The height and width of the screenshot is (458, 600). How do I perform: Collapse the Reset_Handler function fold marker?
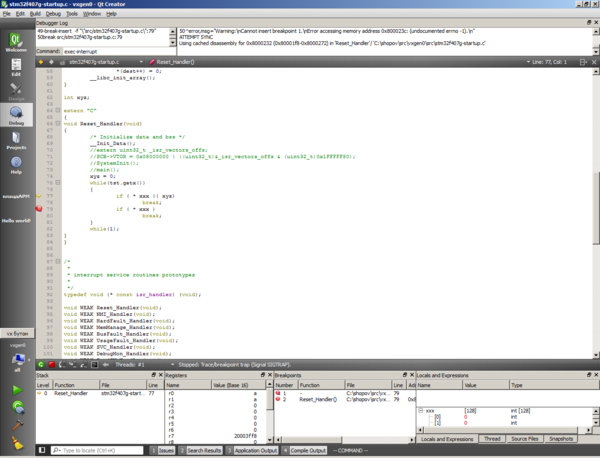coord(58,123)
